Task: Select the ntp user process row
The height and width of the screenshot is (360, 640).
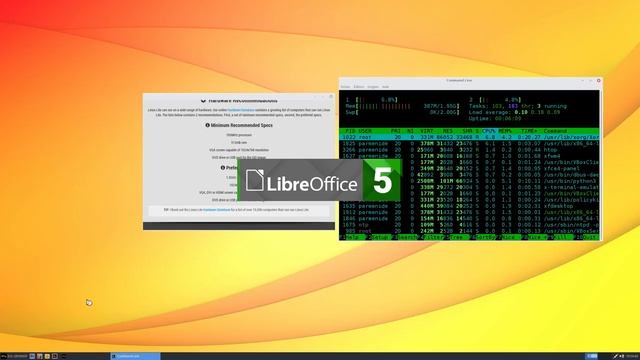Action: point(469,225)
